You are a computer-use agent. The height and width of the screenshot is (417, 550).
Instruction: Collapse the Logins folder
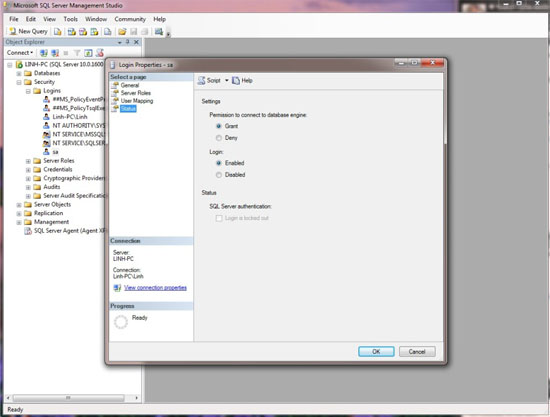(x=28, y=91)
